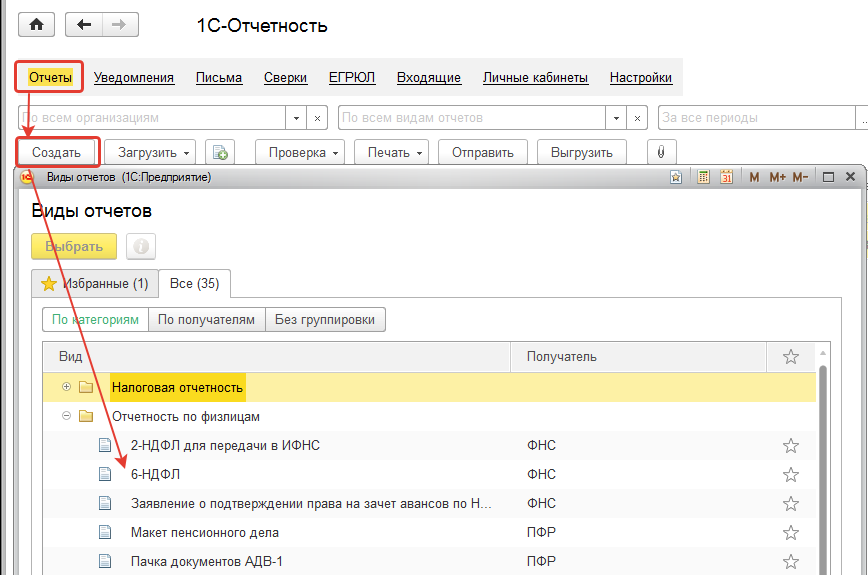This screenshot has height=575, width=868.
Task: Favorite the 2-НДФЛ report star
Action: click(x=790, y=446)
